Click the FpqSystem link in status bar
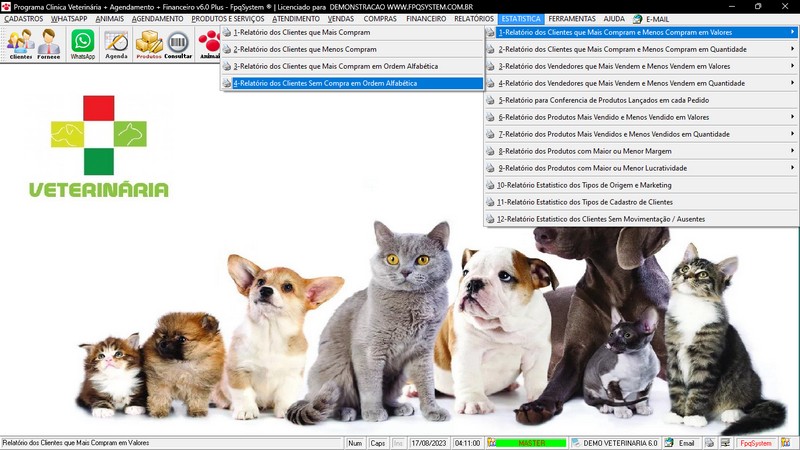Screen dimensions: 800x450 click(756, 443)
